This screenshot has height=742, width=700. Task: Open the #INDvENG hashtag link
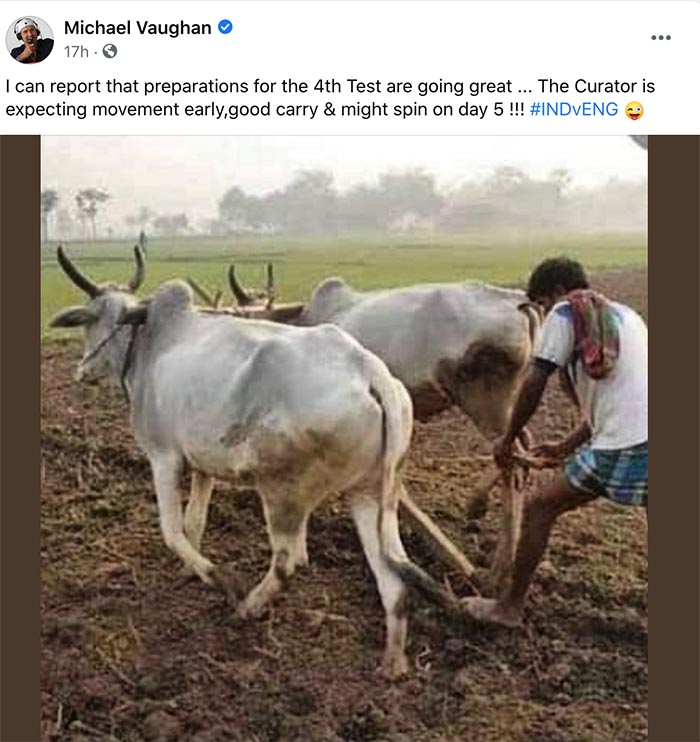click(574, 110)
